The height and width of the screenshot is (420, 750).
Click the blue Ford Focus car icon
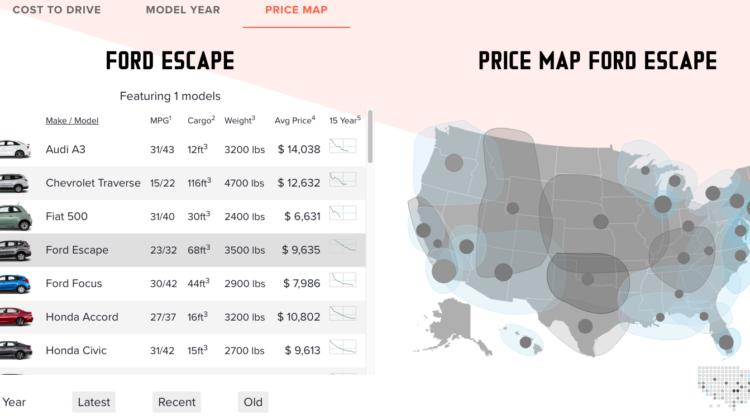(x=14, y=283)
